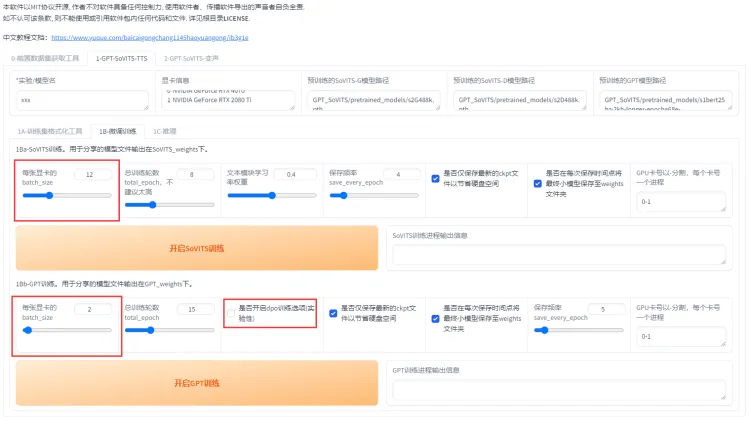Screen dimensions: 750x421
Task: Adjust the SoVITS save_every_epoch slider
Action: [374, 195]
